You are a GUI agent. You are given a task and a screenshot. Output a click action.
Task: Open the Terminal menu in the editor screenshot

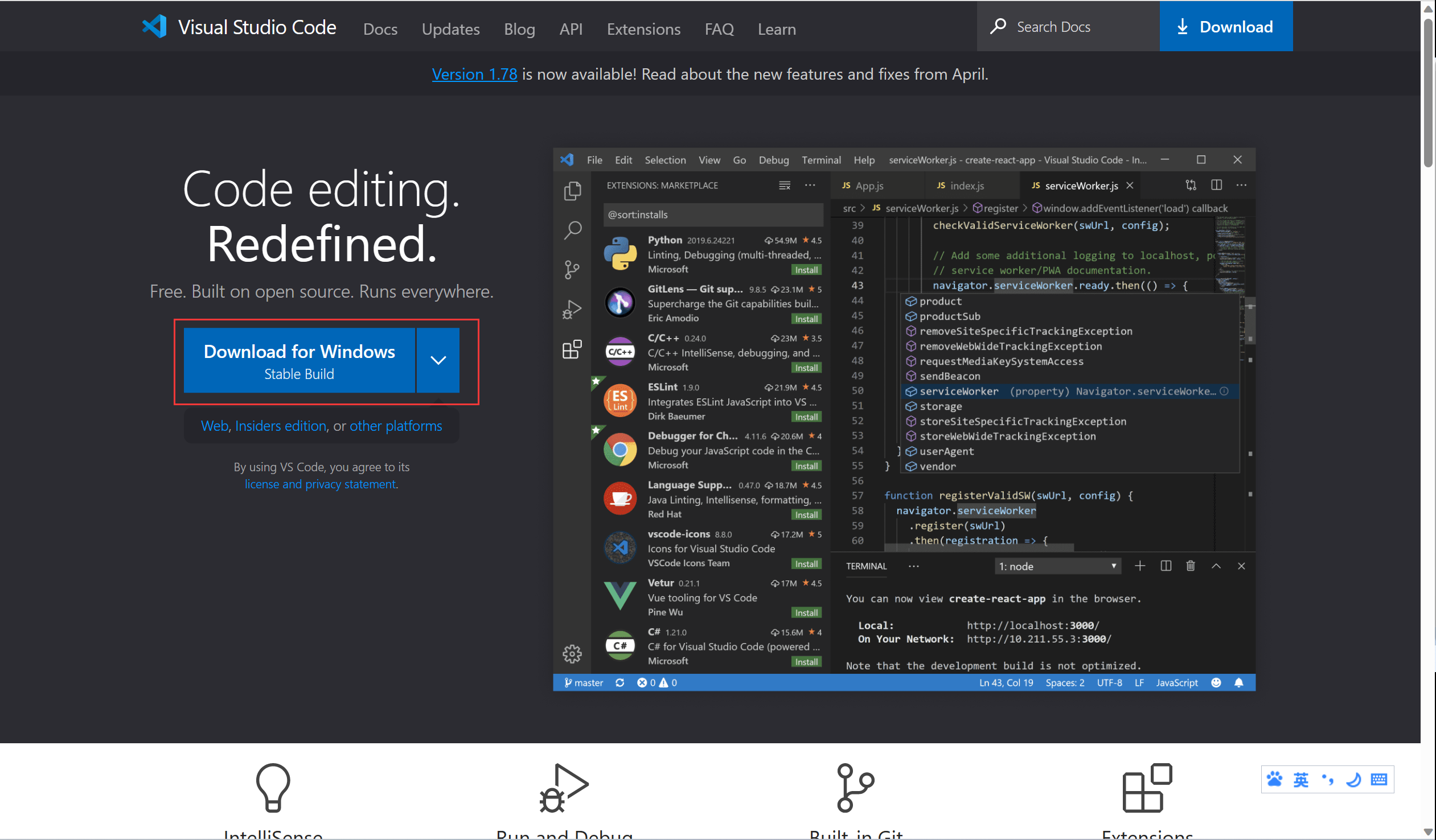pyautogui.click(x=821, y=160)
